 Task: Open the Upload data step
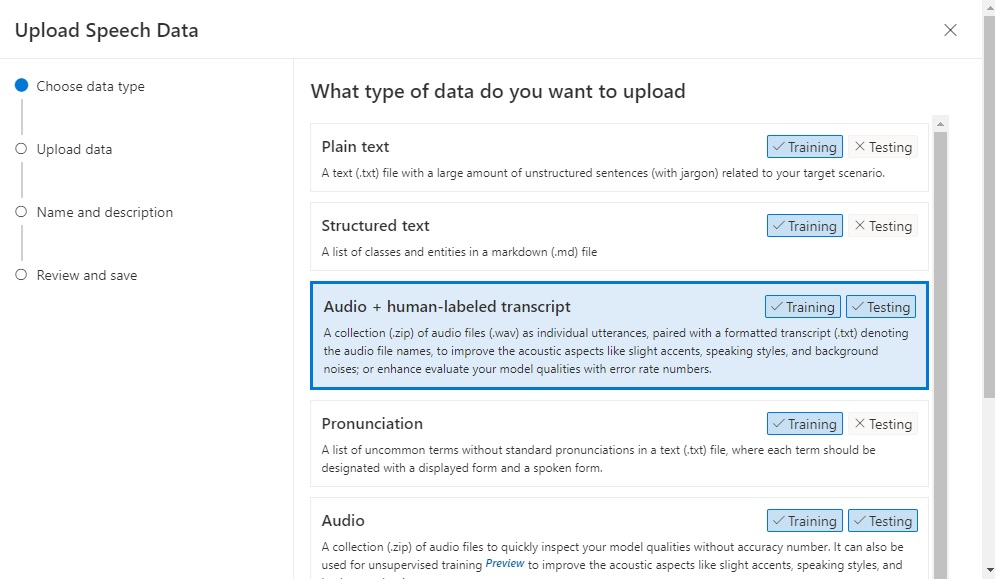(x=74, y=149)
